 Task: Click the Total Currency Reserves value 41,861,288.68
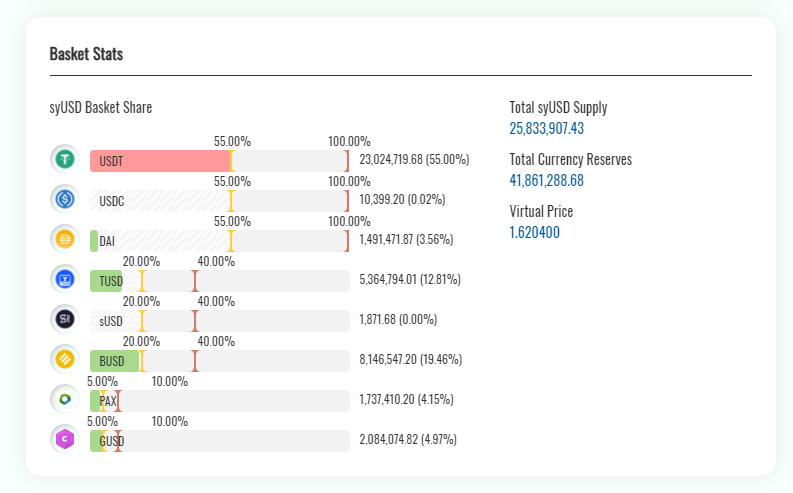546,180
